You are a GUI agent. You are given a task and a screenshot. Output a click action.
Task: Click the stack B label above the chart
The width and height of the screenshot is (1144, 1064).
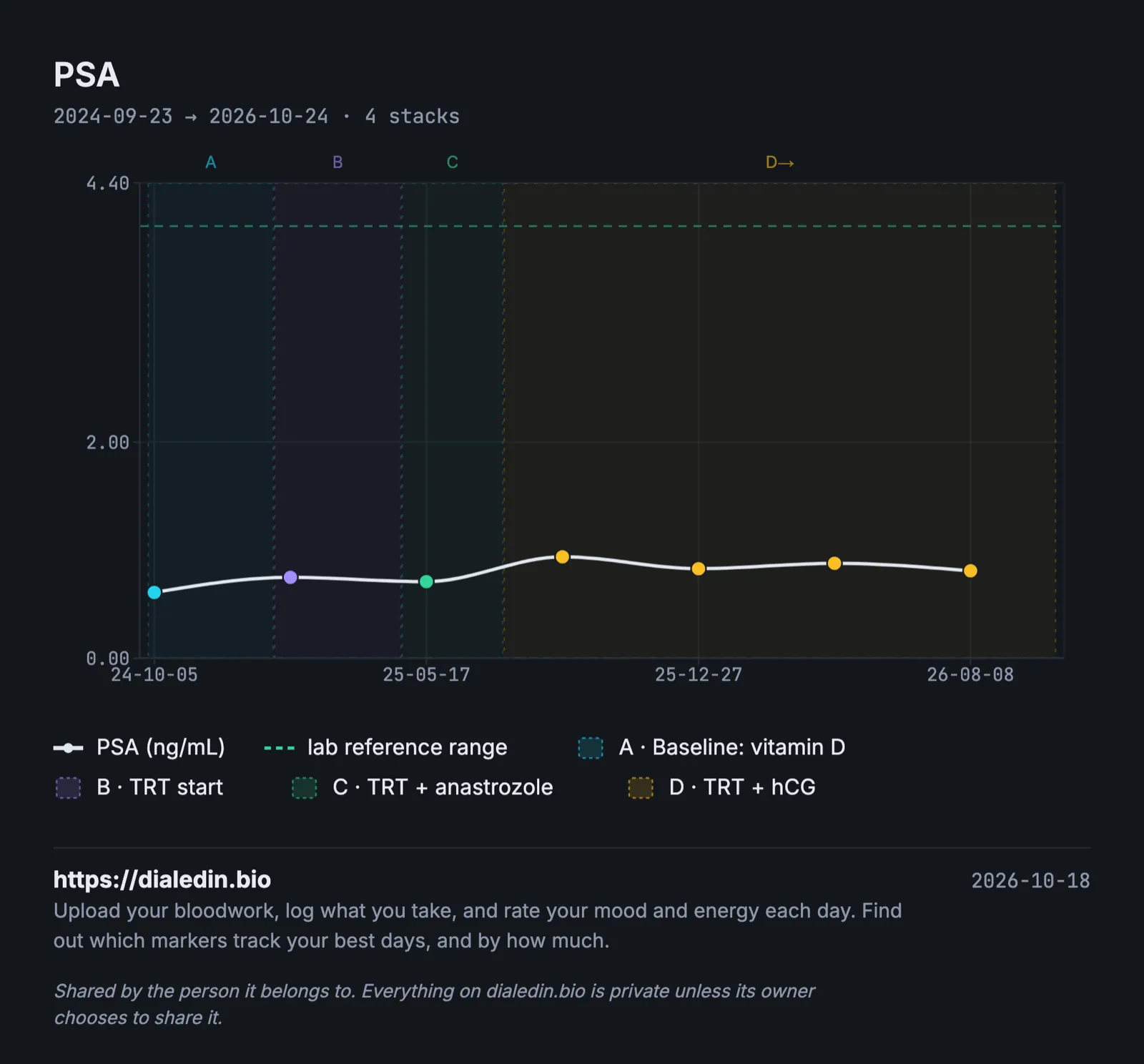337,162
